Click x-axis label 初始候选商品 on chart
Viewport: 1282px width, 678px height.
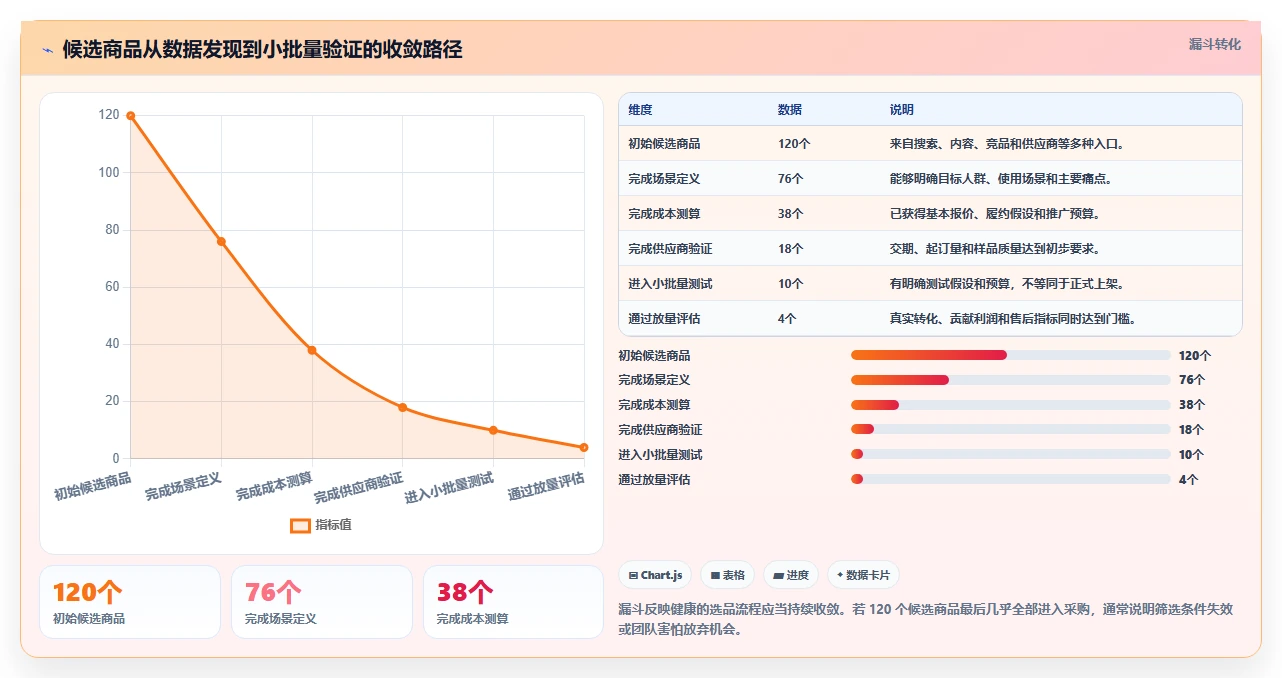click(93, 486)
